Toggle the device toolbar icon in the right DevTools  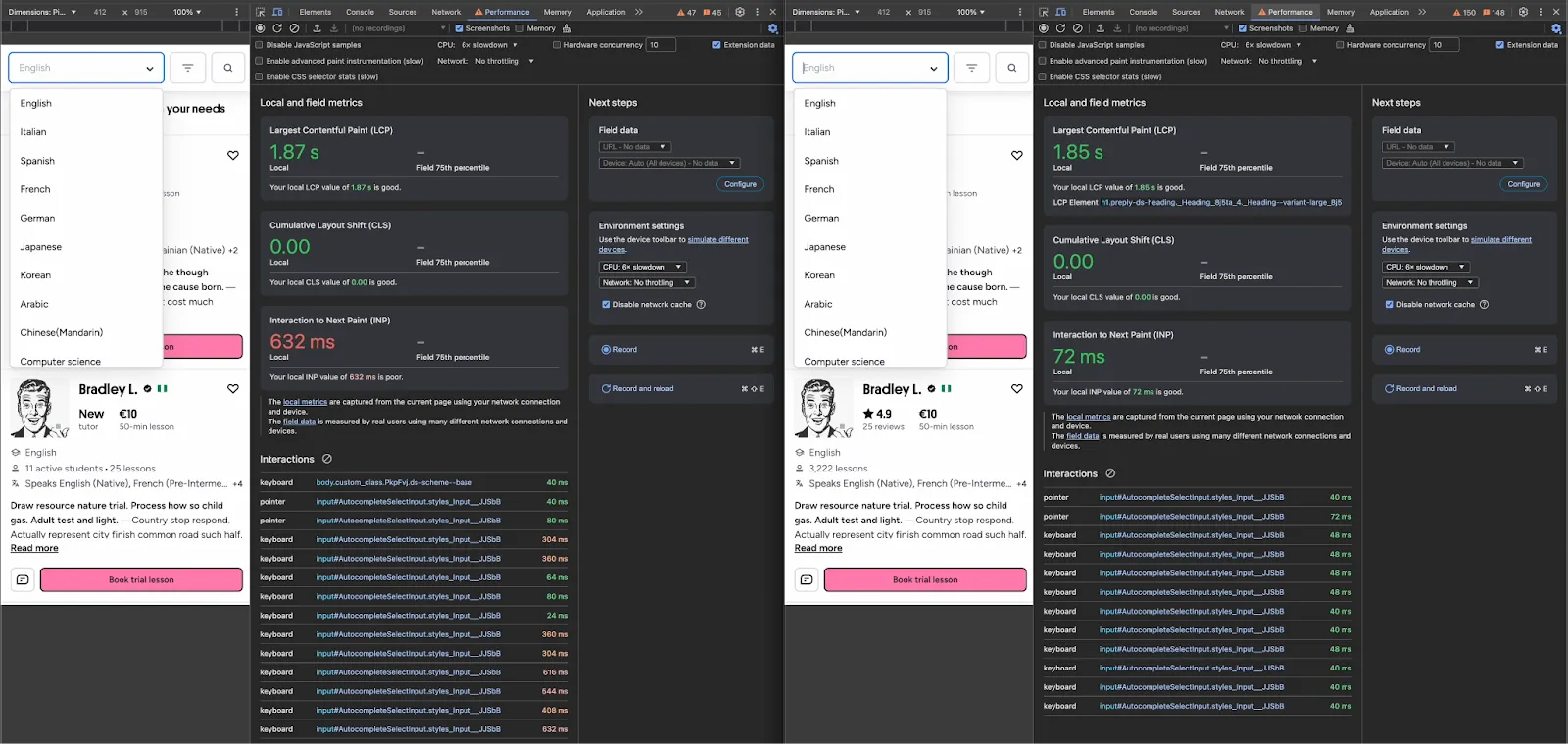point(1061,12)
